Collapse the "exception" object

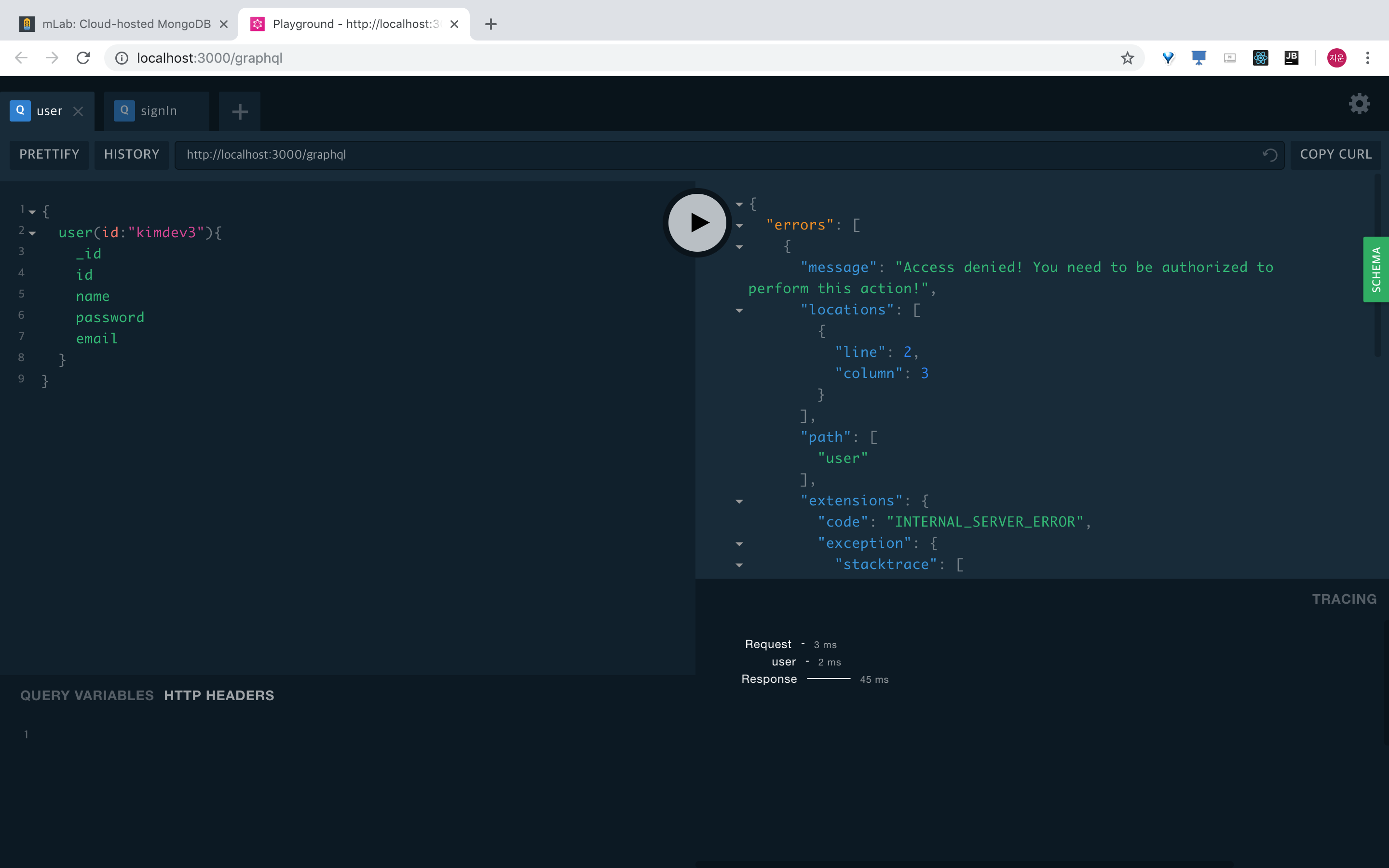pos(739,544)
